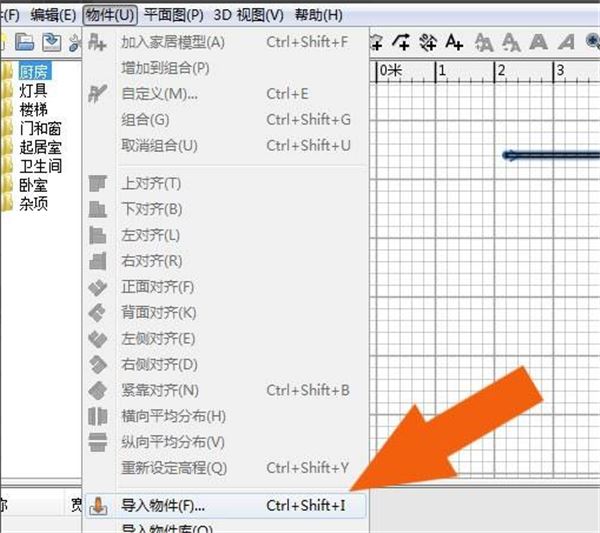Open the 帮助(H) menu
The image size is (600, 533).
318,15
